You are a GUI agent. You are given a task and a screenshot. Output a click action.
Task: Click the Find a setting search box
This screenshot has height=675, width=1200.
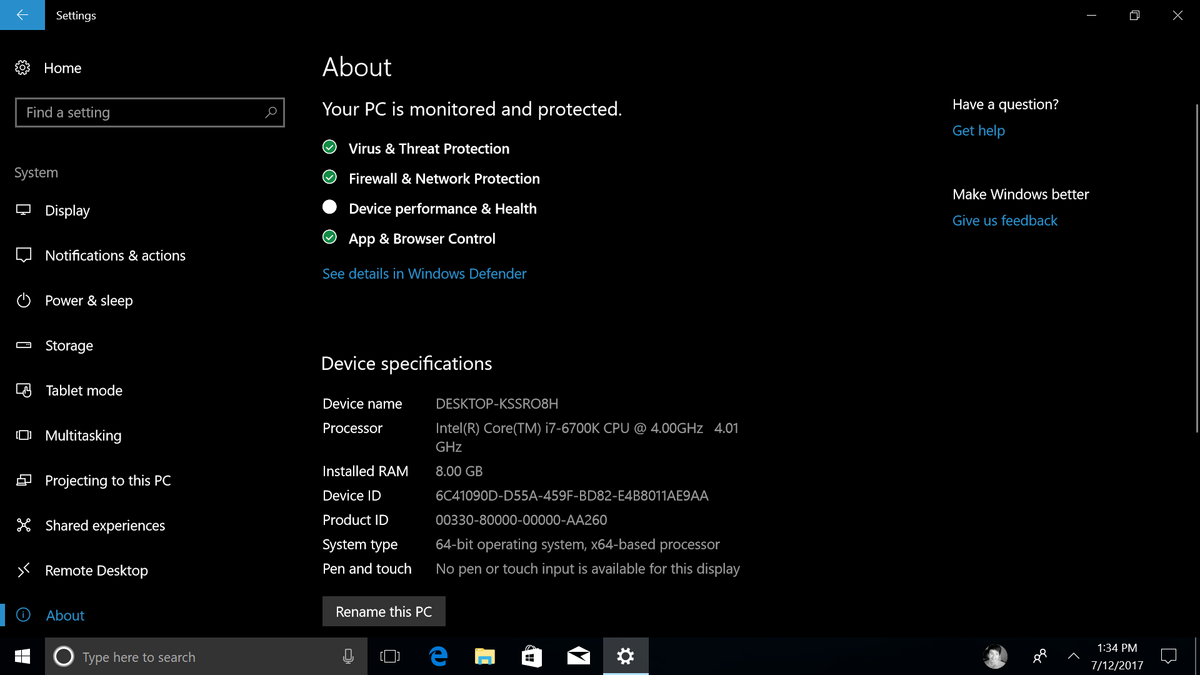(150, 112)
